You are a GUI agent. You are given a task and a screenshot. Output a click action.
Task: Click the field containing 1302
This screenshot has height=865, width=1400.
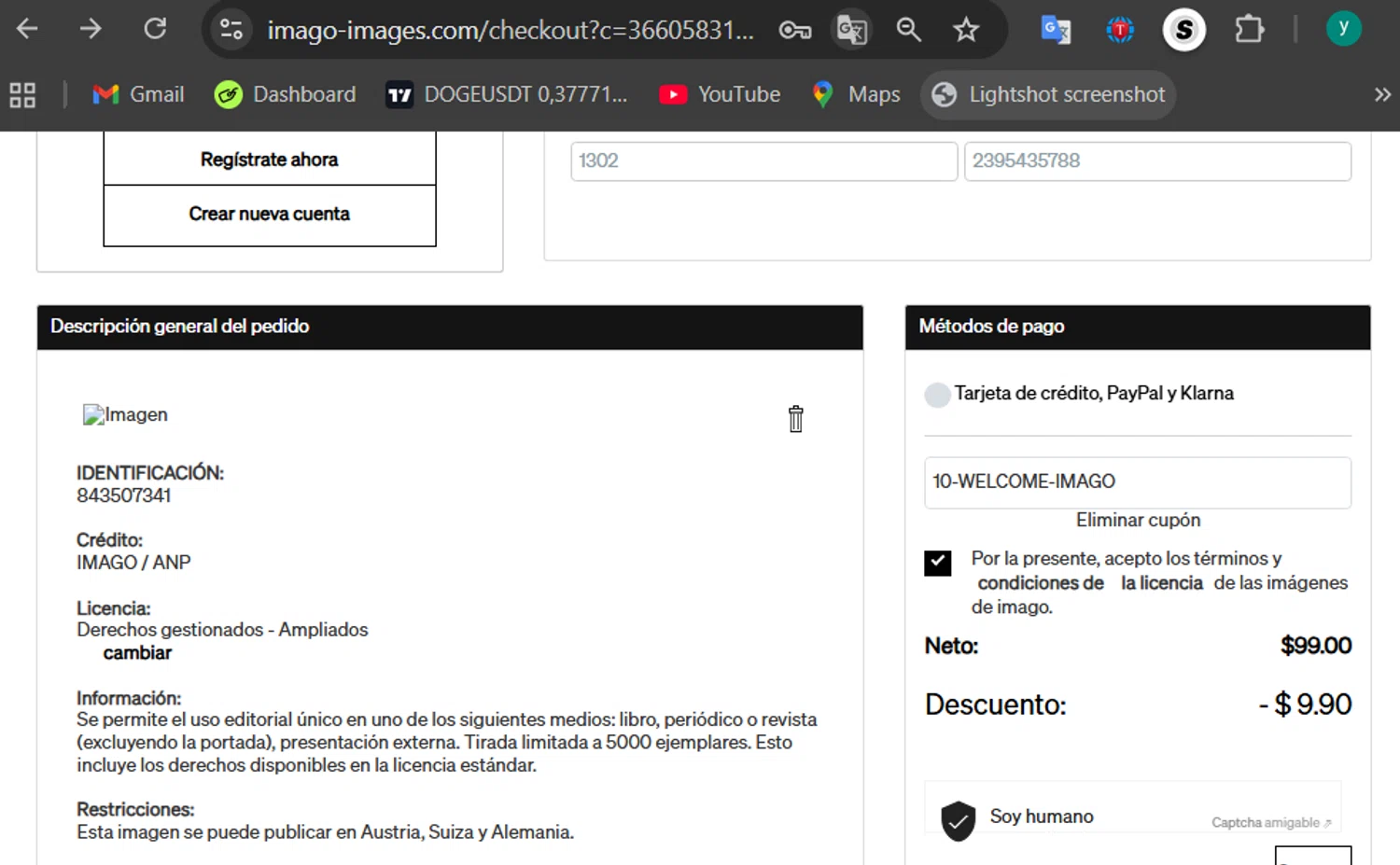(763, 160)
